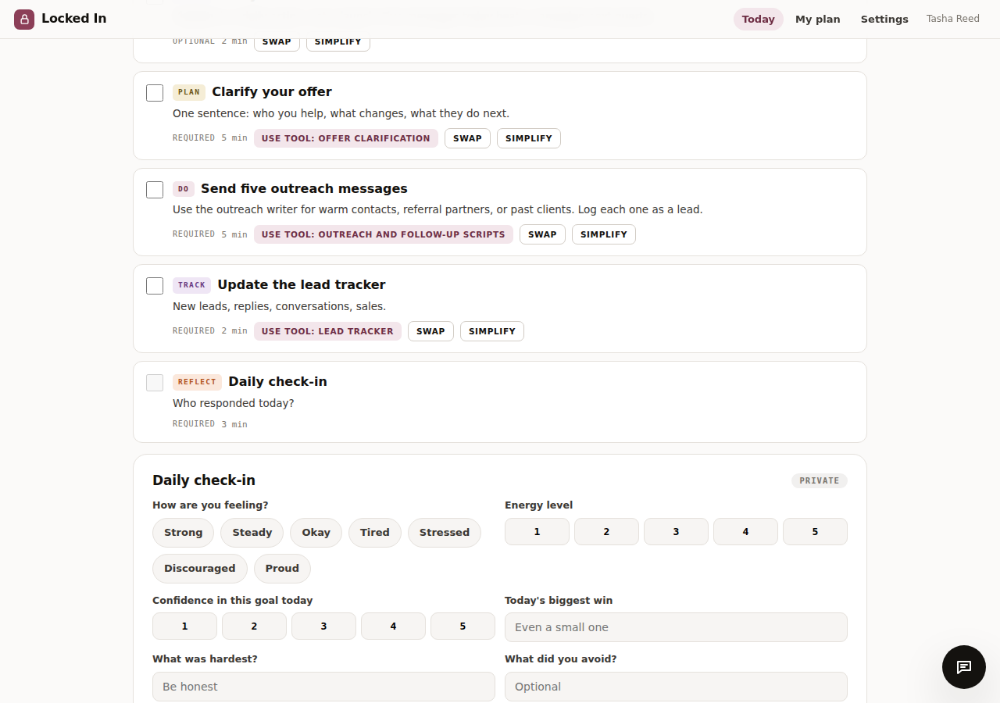This screenshot has width=1000, height=704.
Task: Open Use Tool: Outreach and Follow-up Scripts
Action: pos(383,235)
